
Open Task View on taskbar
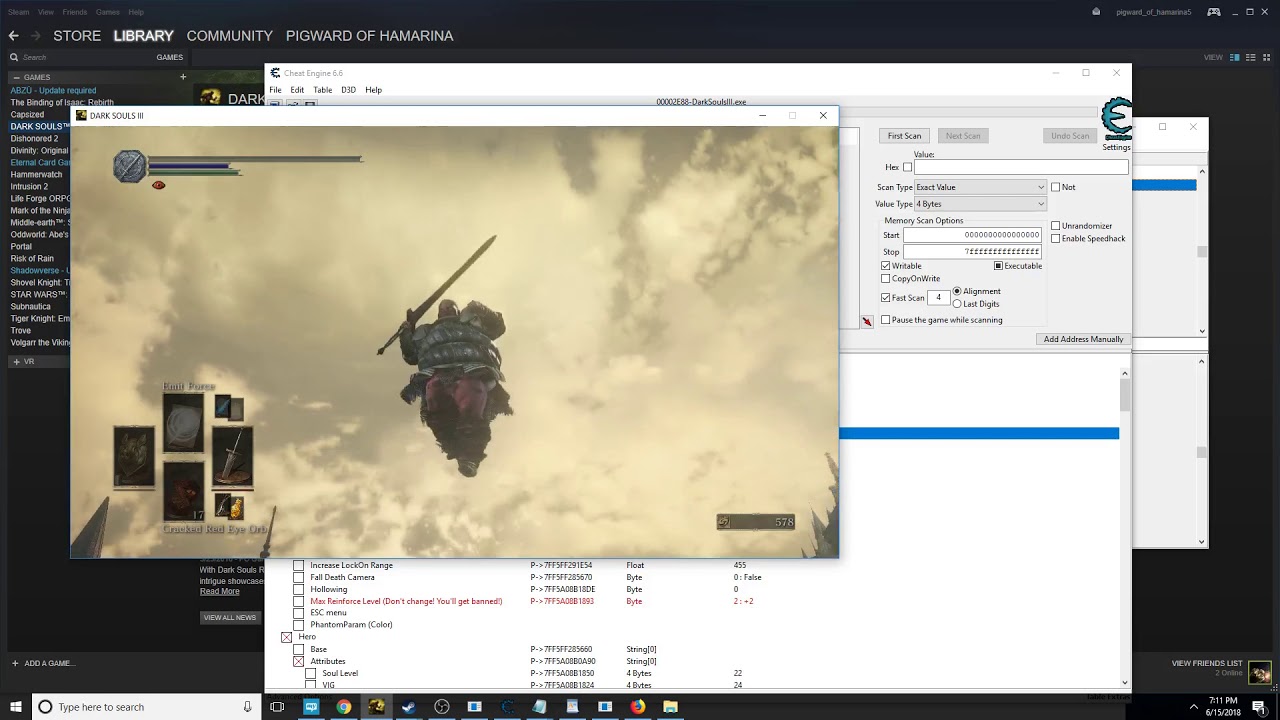(277, 707)
